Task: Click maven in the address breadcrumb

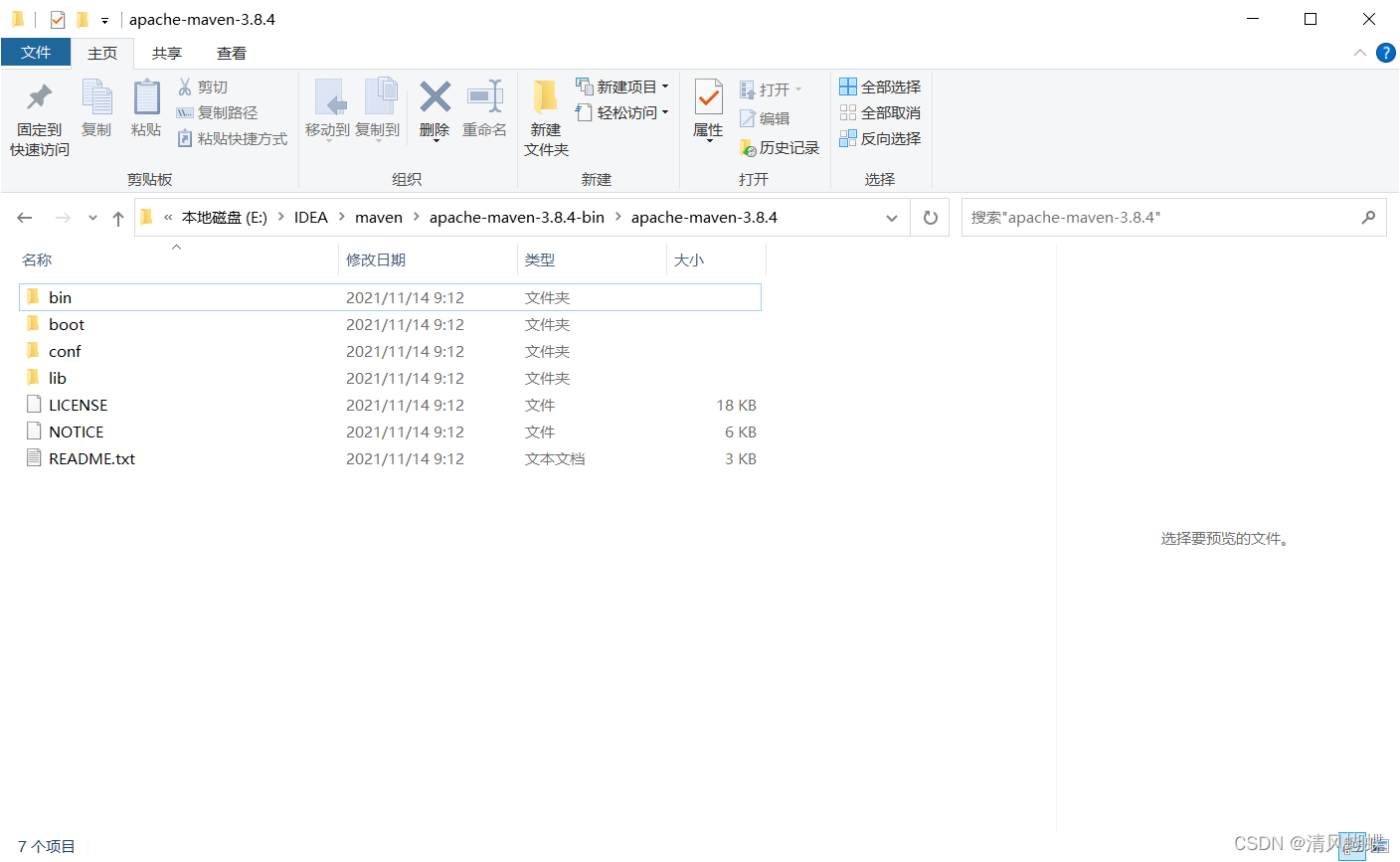Action: [379, 217]
